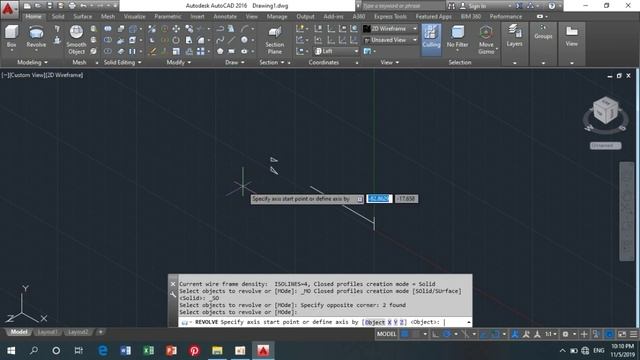This screenshot has height=360, width=640.
Task: Expand the command line history arrow
Action: (468, 322)
